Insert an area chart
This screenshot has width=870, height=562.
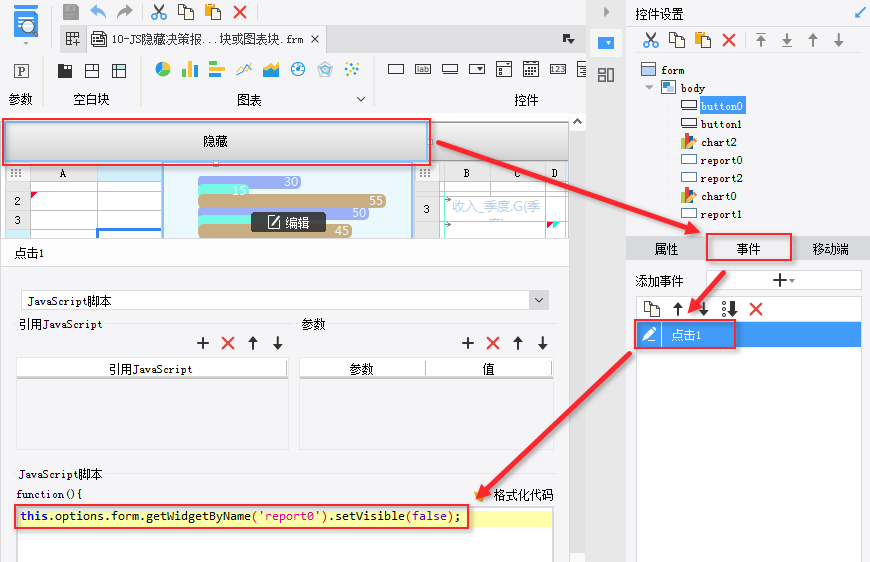tap(271, 69)
